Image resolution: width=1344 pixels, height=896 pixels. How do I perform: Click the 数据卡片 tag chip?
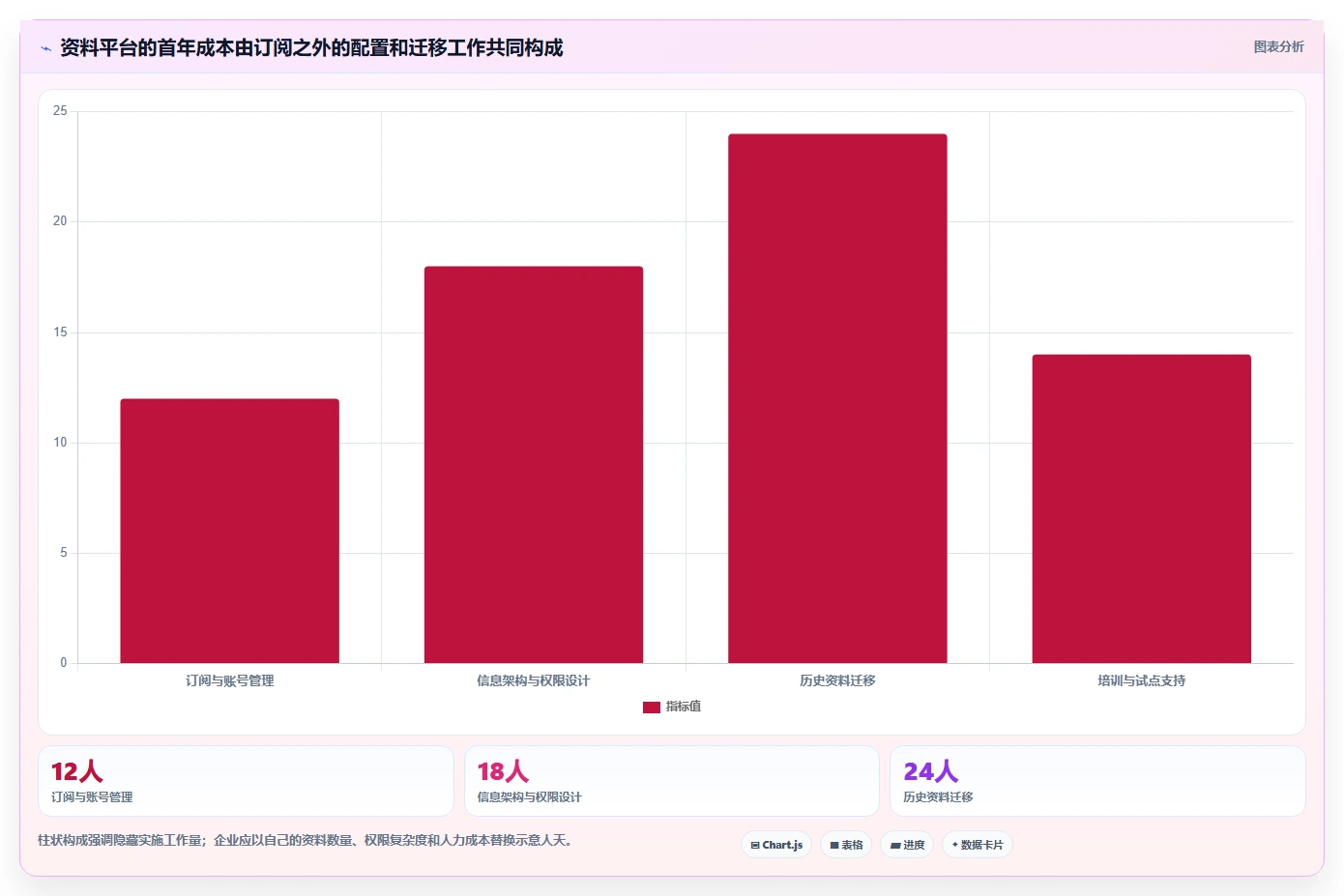pos(978,845)
